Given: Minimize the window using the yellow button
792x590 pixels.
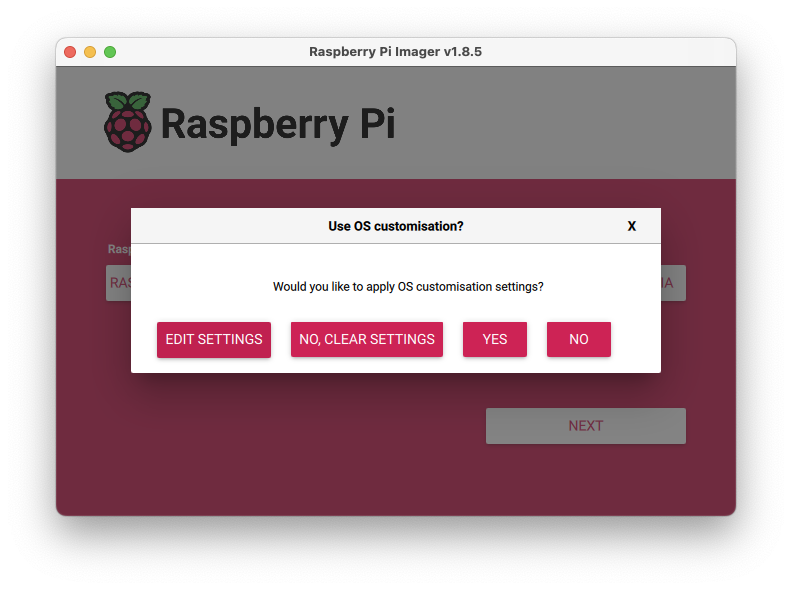Looking at the screenshot, I should point(90,52).
